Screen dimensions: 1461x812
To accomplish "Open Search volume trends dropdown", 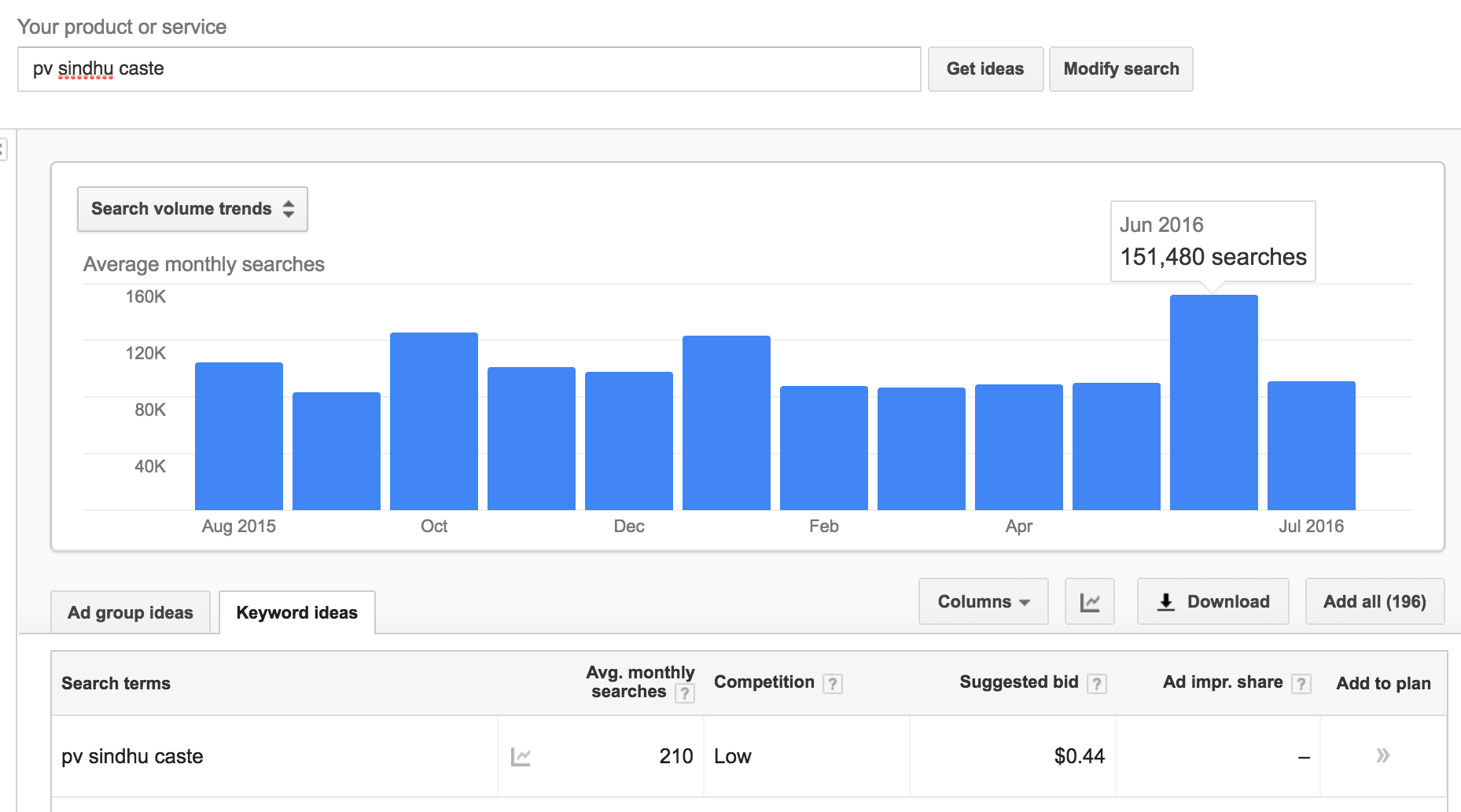I will (193, 209).
